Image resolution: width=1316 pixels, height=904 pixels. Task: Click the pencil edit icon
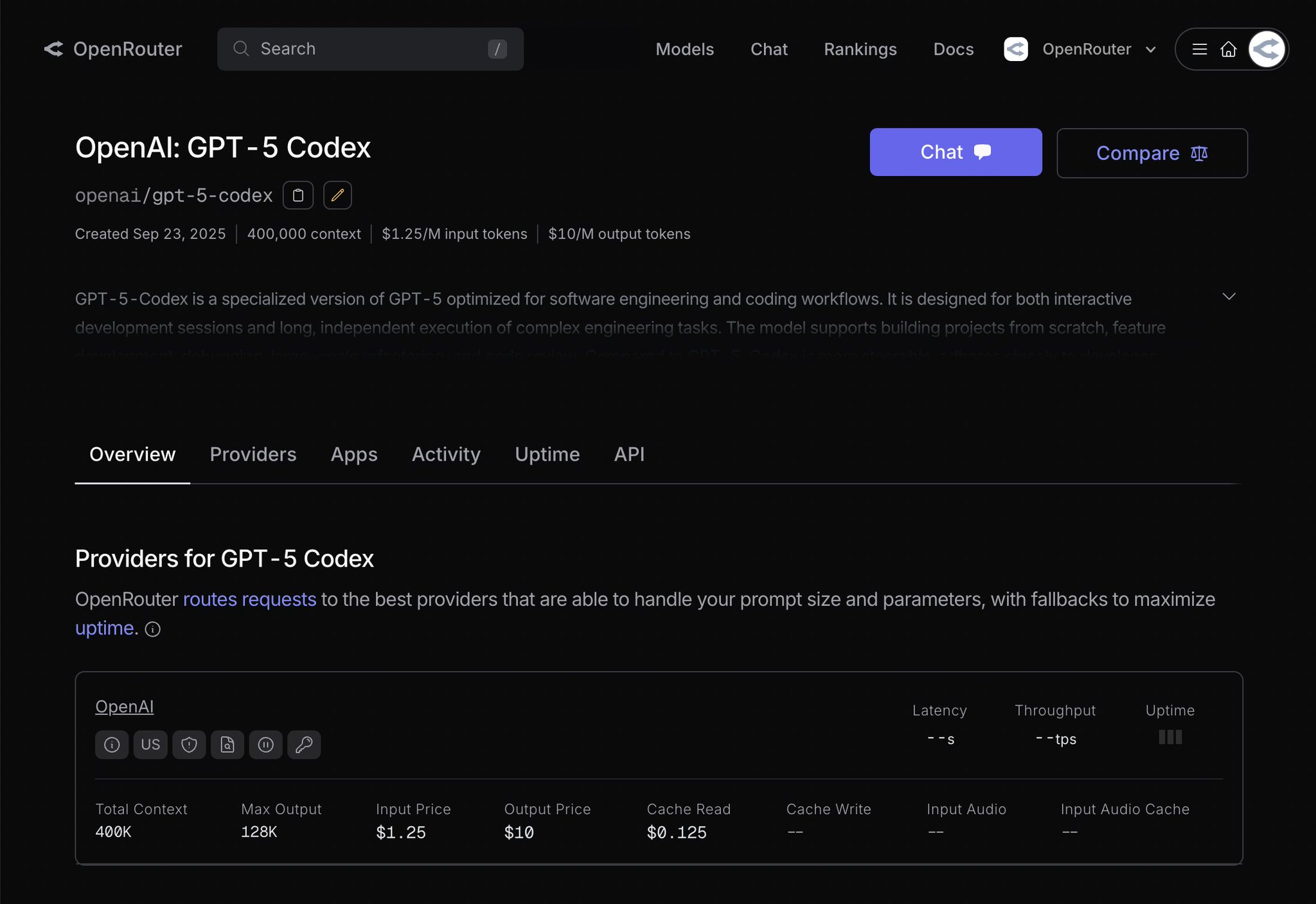(x=337, y=195)
